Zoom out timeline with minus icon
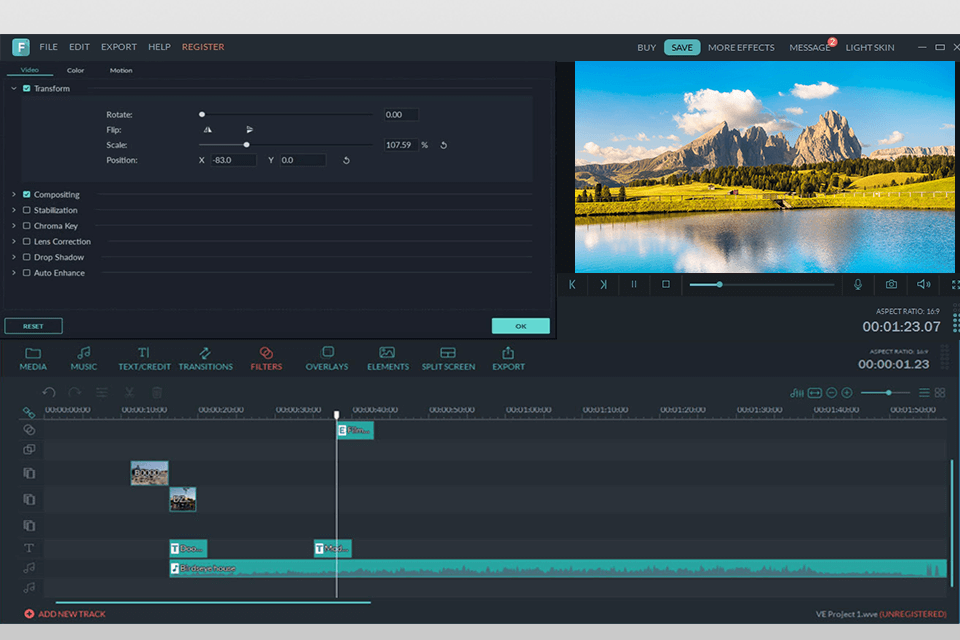Viewport: 960px width, 640px height. [831, 393]
